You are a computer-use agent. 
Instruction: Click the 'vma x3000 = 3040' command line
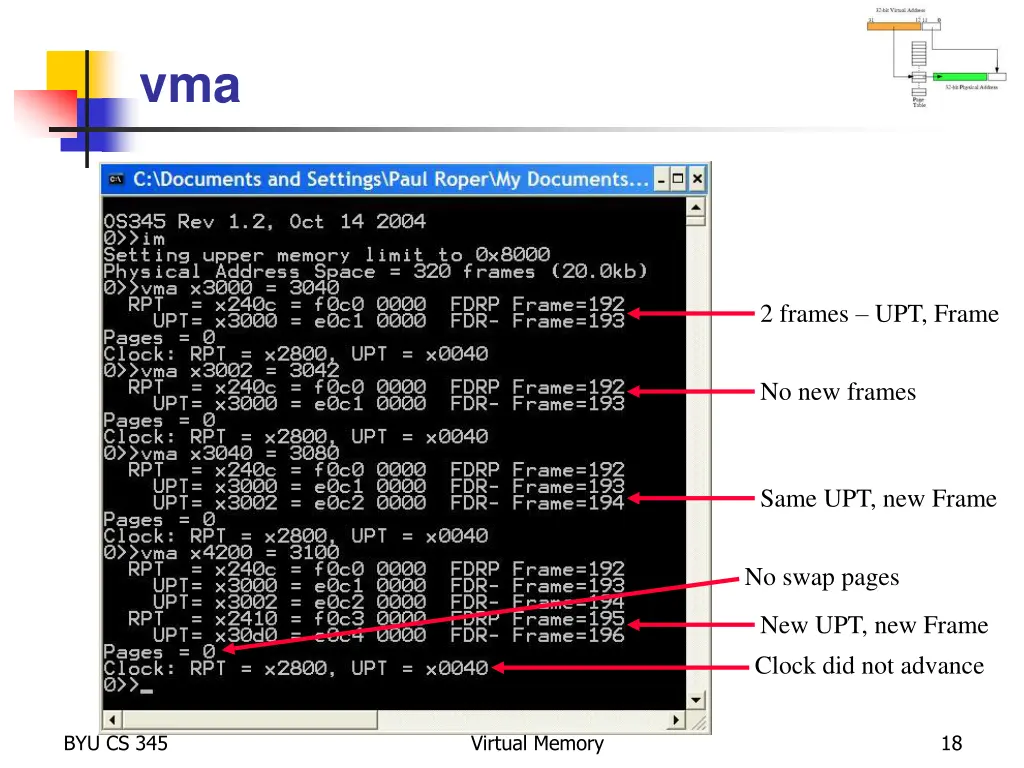coord(221,288)
